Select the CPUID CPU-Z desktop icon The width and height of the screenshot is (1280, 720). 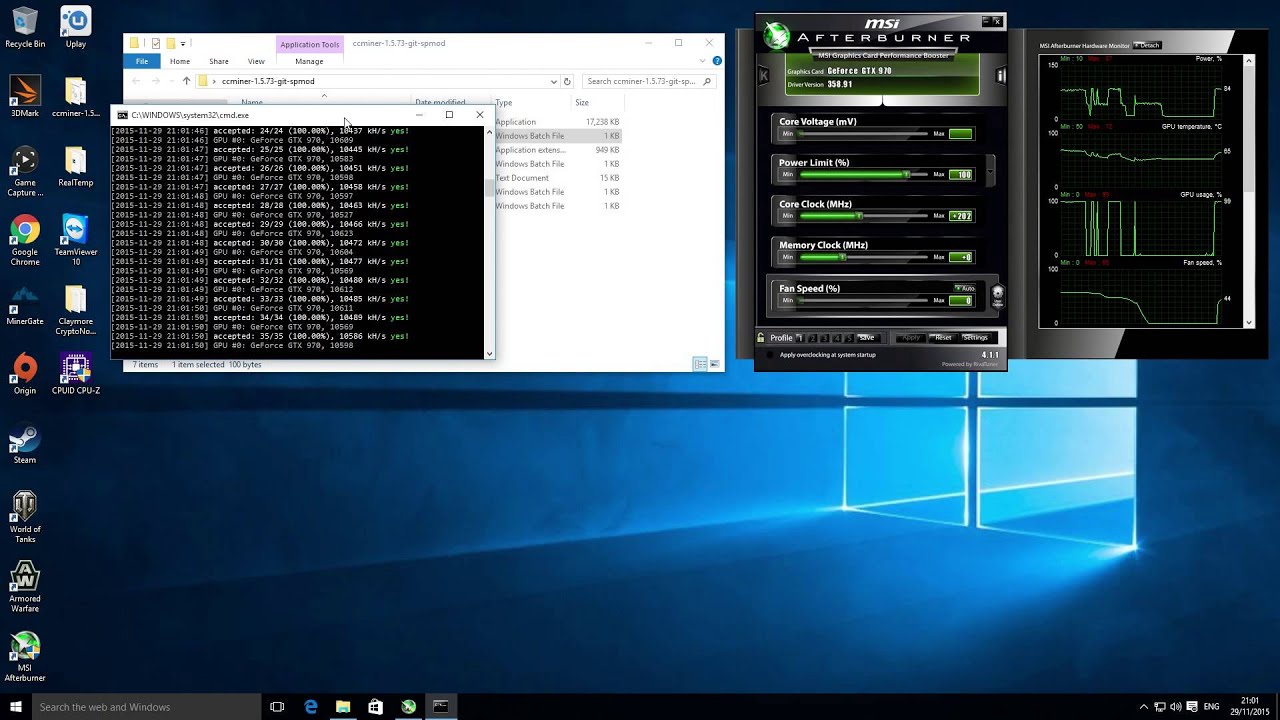pyautogui.click(x=76, y=374)
